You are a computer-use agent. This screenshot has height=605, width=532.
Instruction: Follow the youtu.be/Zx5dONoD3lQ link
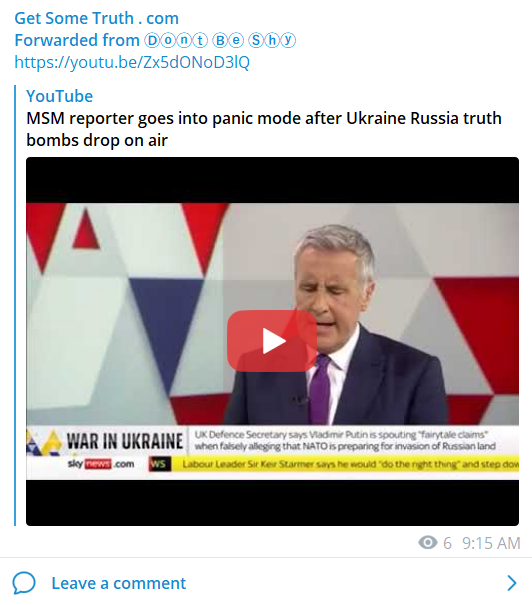[x=132, y=62]
